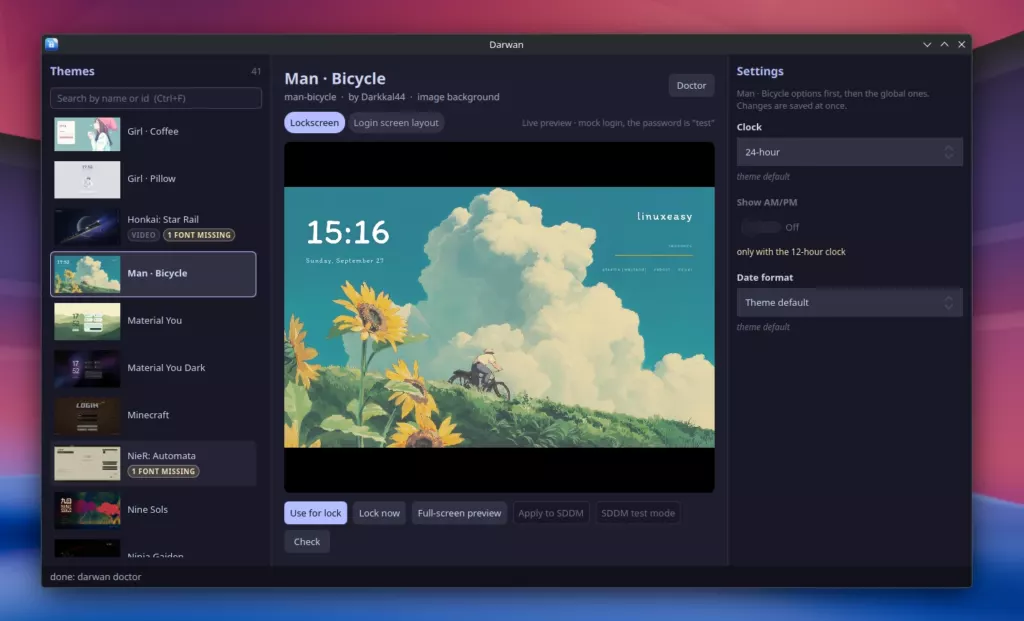1024x621 pixels.
Task: Click the VIDEO badge on Honkai: Star Rail
Action: click(143, 235)
